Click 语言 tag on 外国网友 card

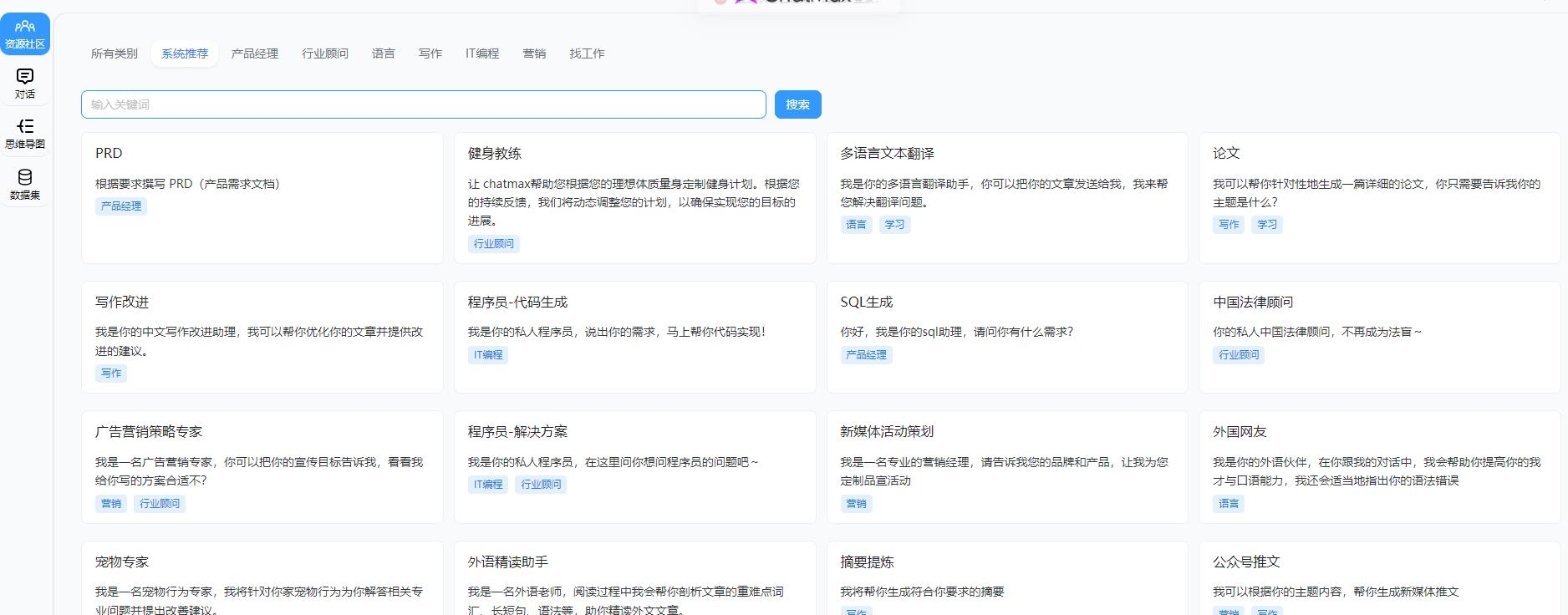pos(1229,504)
